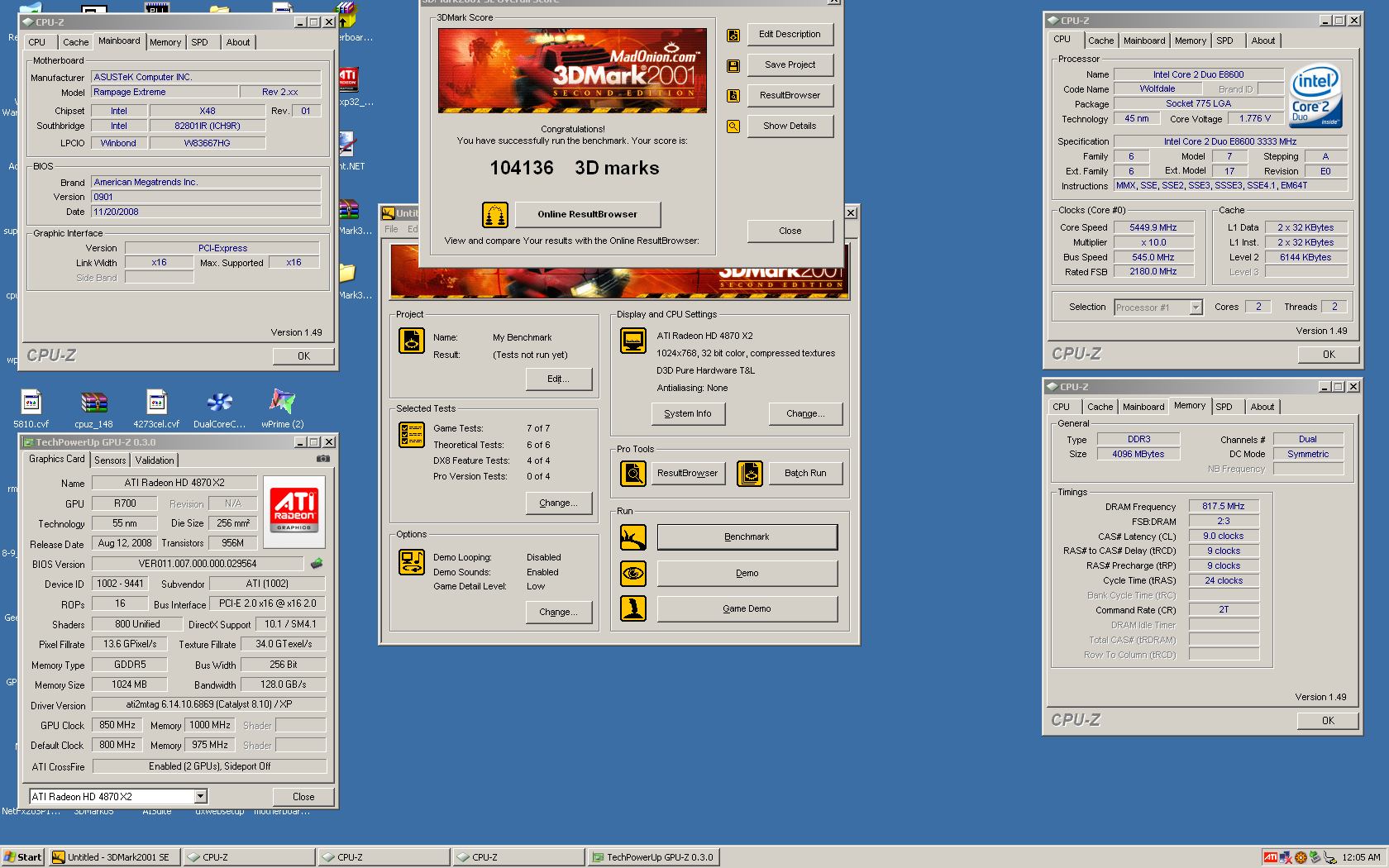Screen dimensions: 1389x868
Task: Switch to Mainboard tab in CPU-Z CPU window
Action: pos(1144,41)
